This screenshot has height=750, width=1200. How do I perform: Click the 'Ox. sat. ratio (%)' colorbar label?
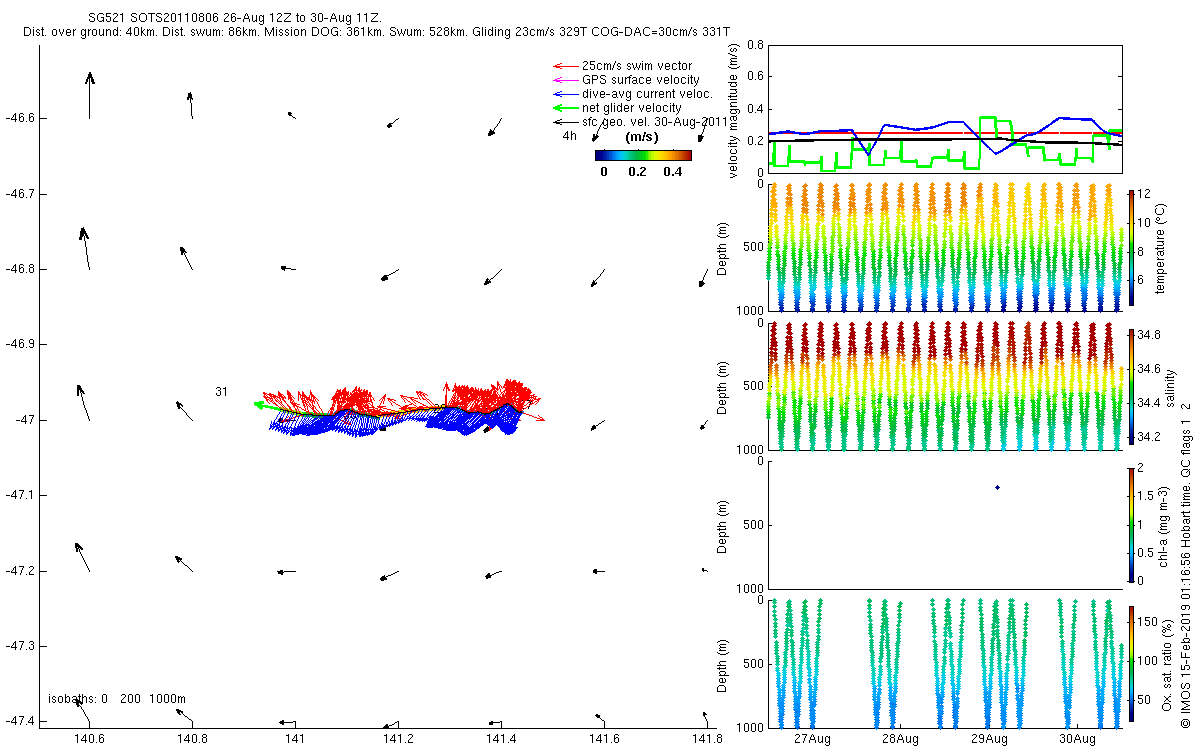(x=1166, y=665)
